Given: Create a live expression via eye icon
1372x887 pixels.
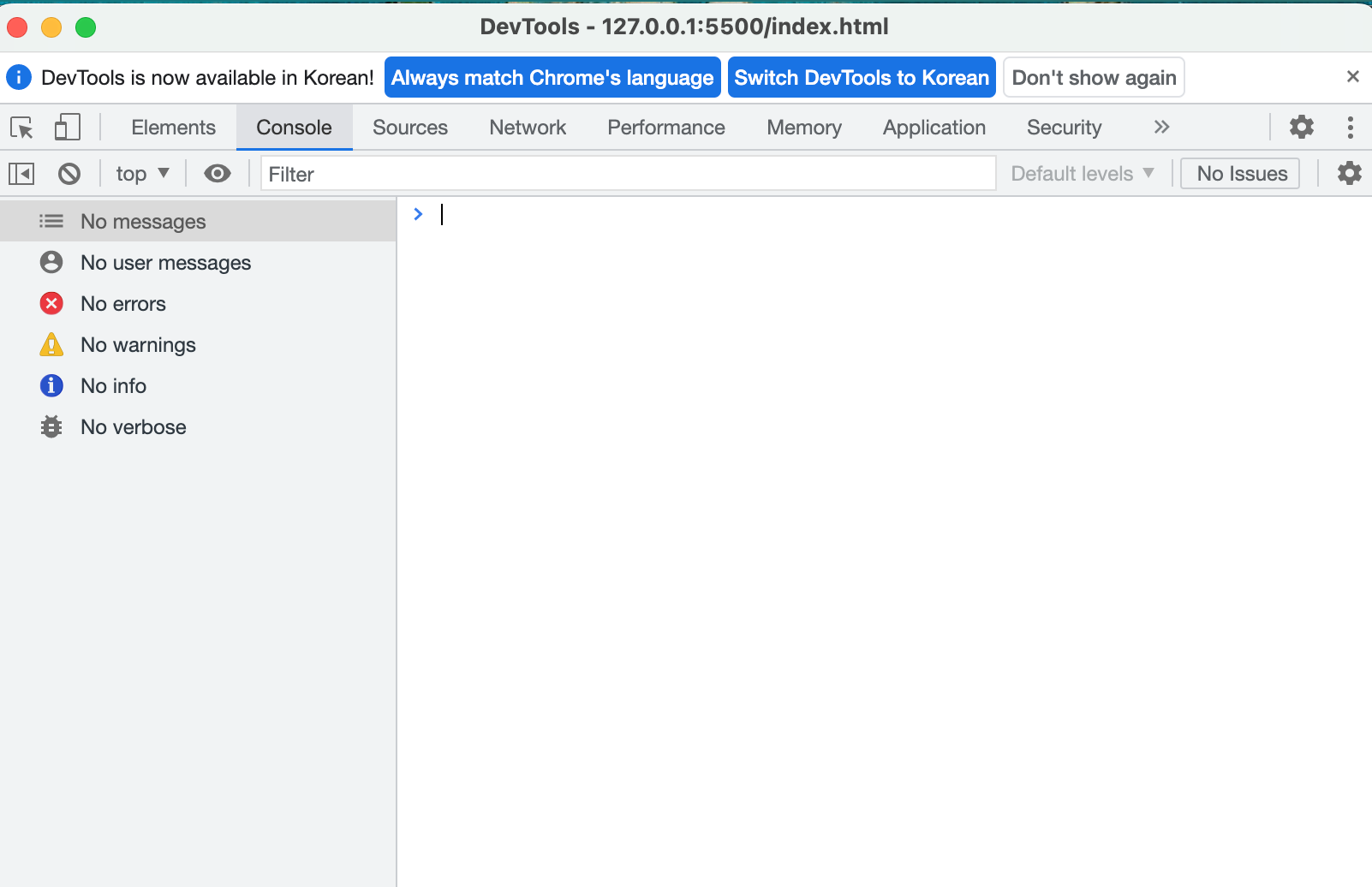Looking at the screenshot, I should coord(218,174).
